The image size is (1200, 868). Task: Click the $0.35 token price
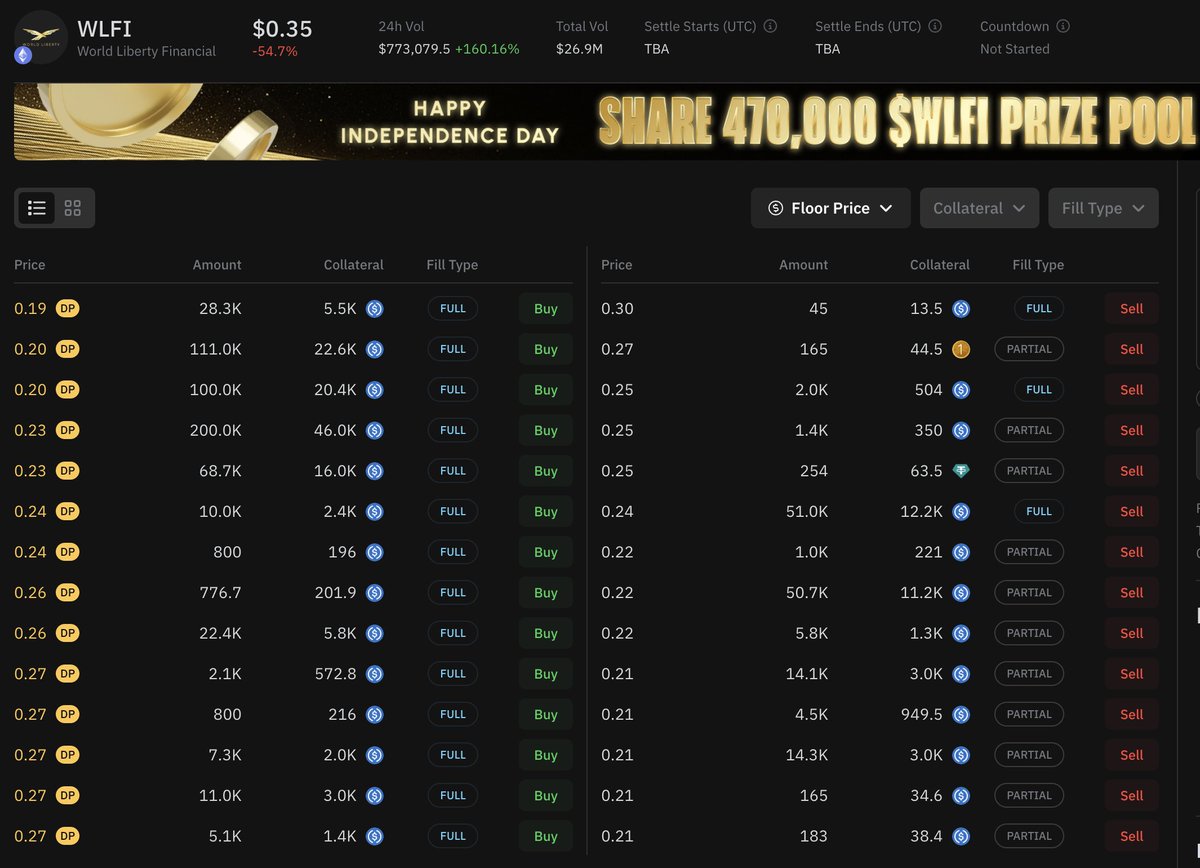click(282, 28)
